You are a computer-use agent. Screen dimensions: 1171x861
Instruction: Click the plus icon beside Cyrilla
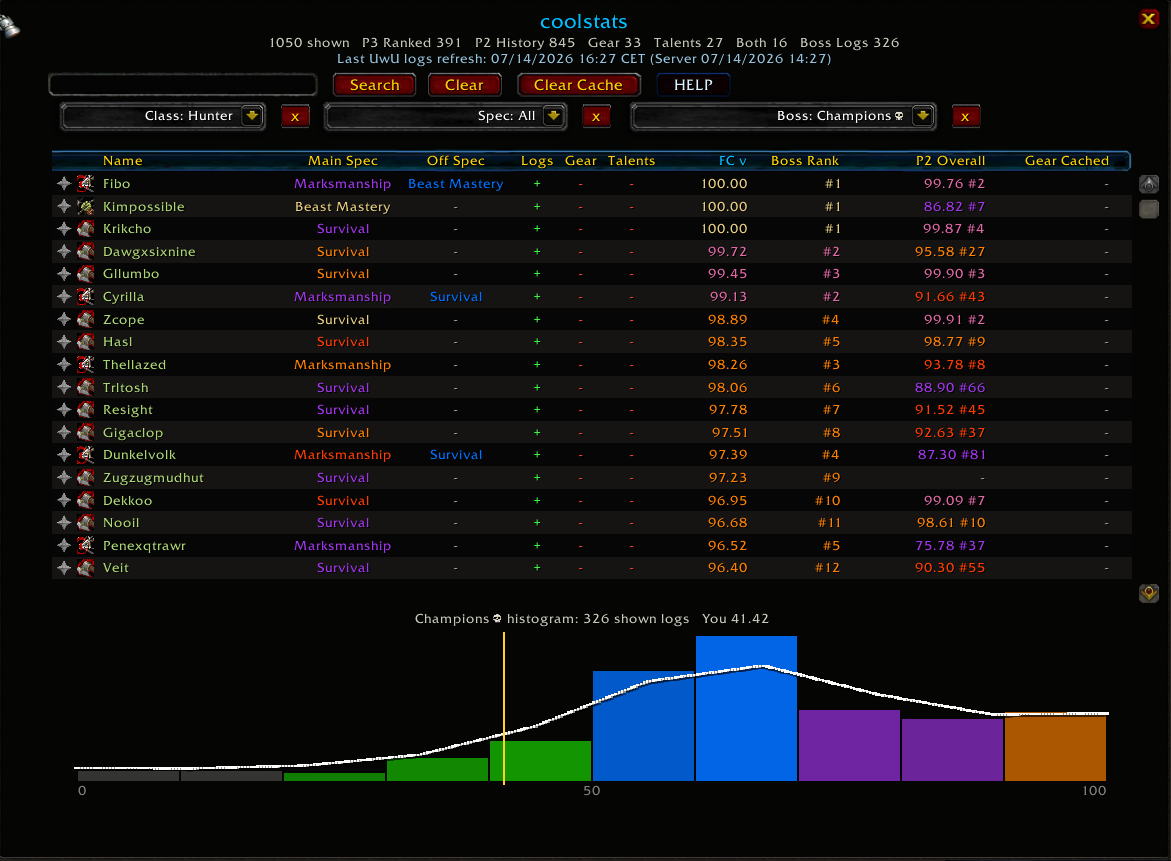pyautogui.click(x=64, y=296)
